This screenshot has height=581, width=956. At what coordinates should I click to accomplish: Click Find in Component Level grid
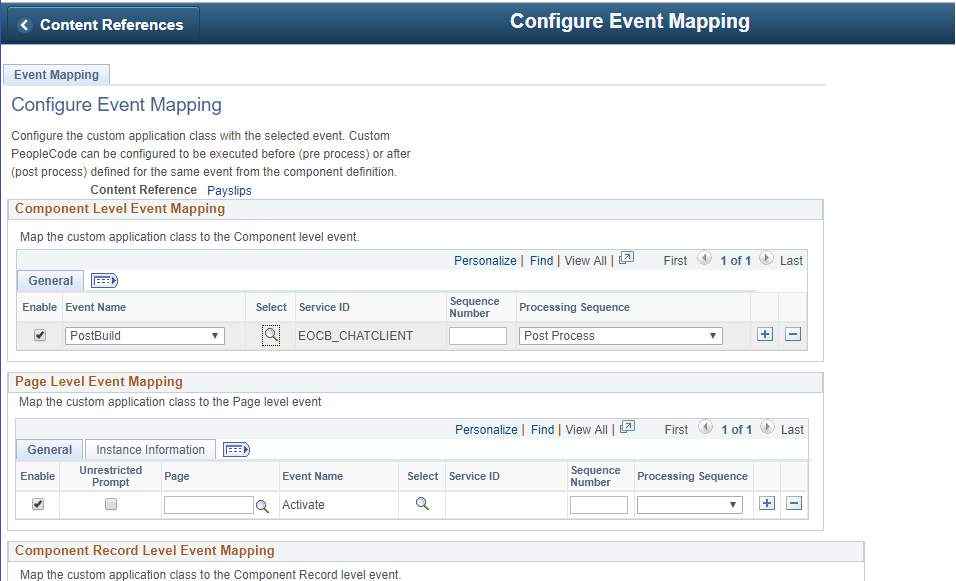pyautogui.click(x=541, y=260)
